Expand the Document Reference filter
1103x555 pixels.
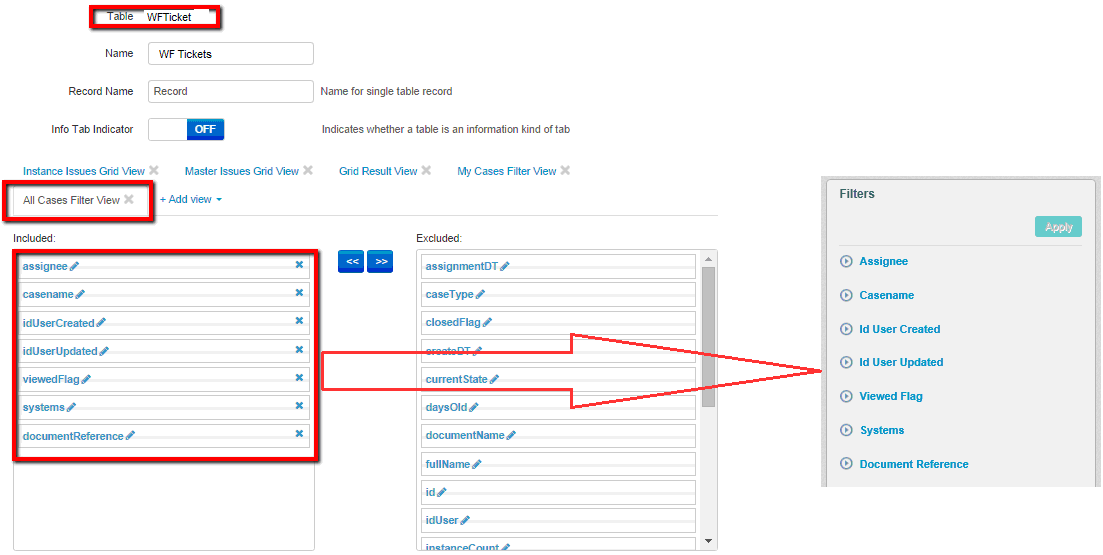pyautogui.click(x=847, y=464)
